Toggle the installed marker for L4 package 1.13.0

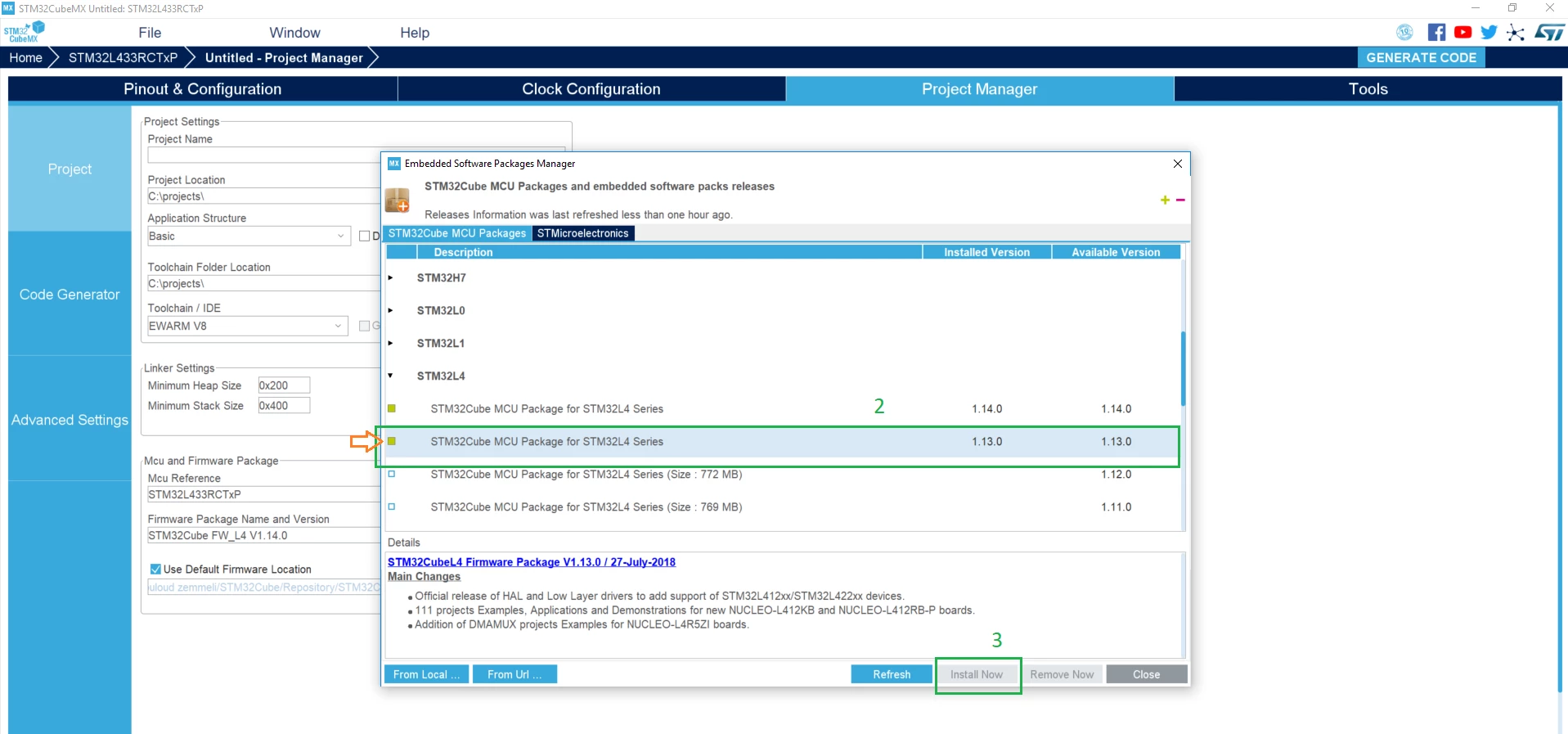coord(392,441)
